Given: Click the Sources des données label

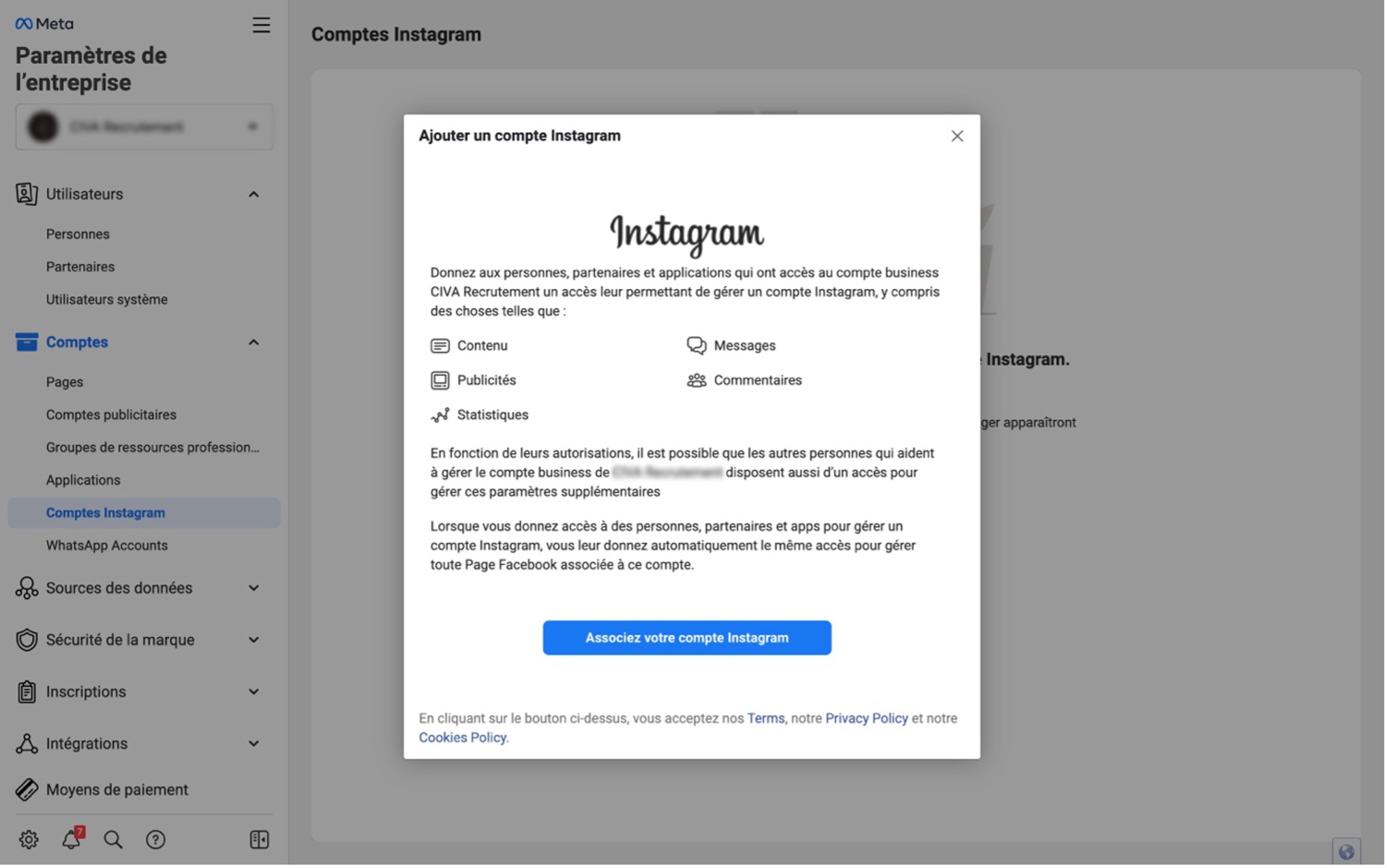Looking at the screenshot, I should [119, 589].
